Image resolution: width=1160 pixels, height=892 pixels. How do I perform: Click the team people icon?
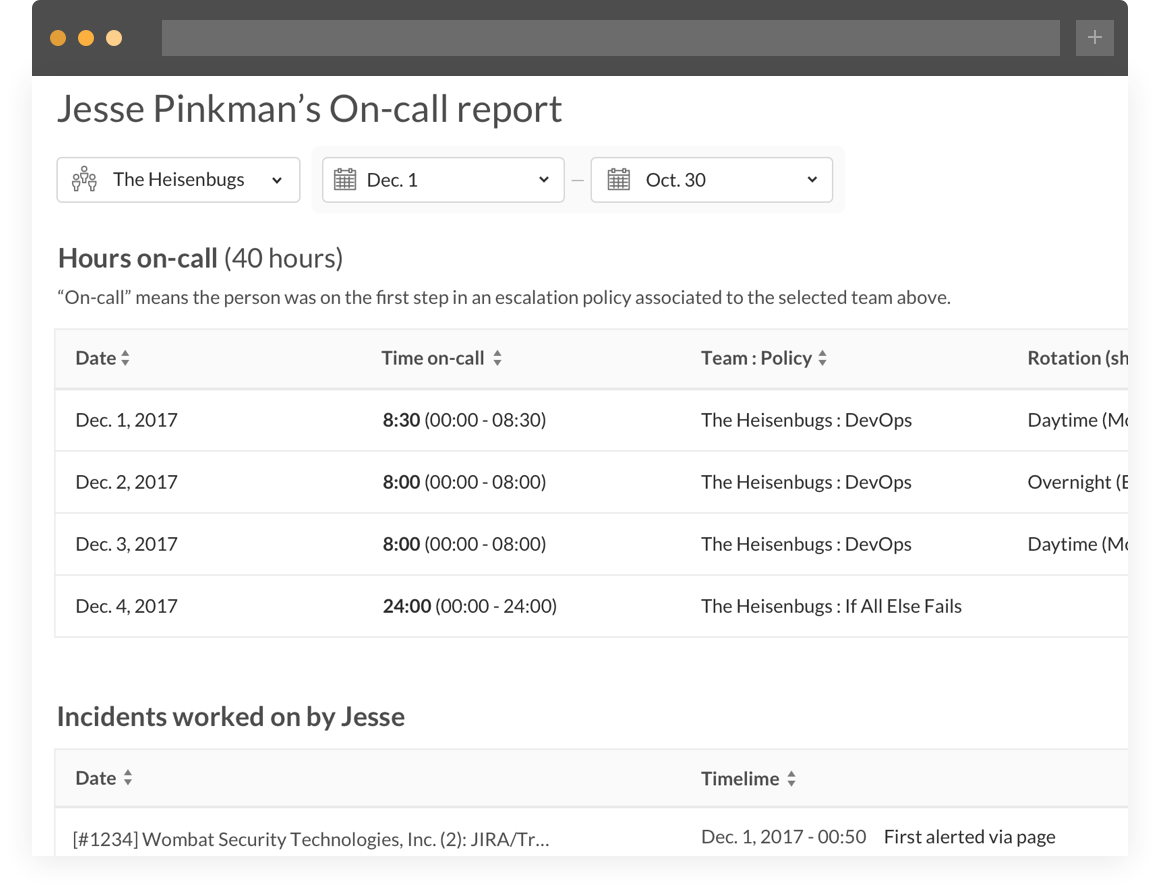tap(84, 180)
